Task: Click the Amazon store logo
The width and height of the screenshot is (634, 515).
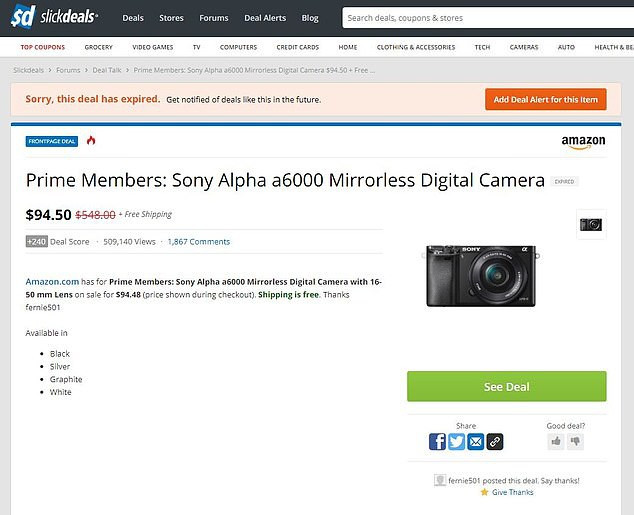Action: [583, 142]
